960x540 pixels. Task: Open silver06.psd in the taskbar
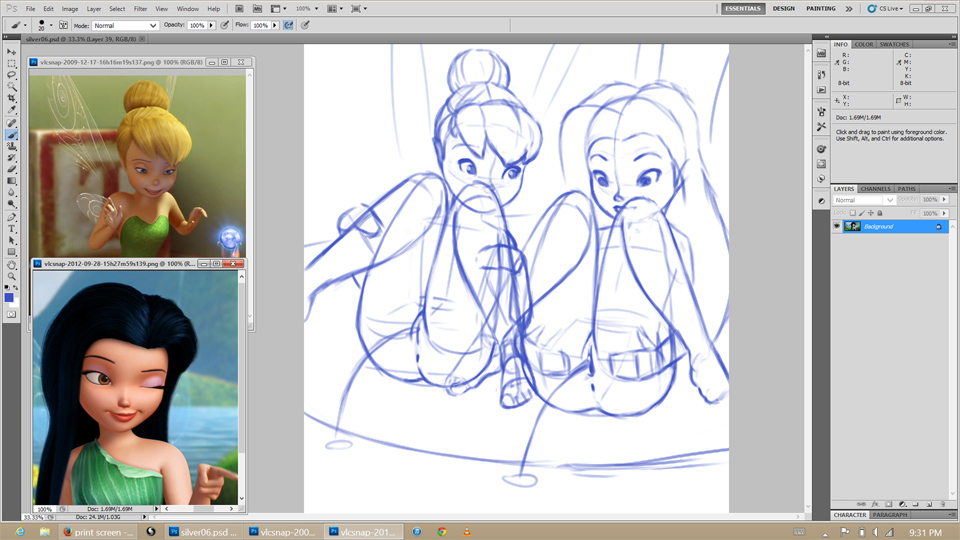click(x=203, y=532)
